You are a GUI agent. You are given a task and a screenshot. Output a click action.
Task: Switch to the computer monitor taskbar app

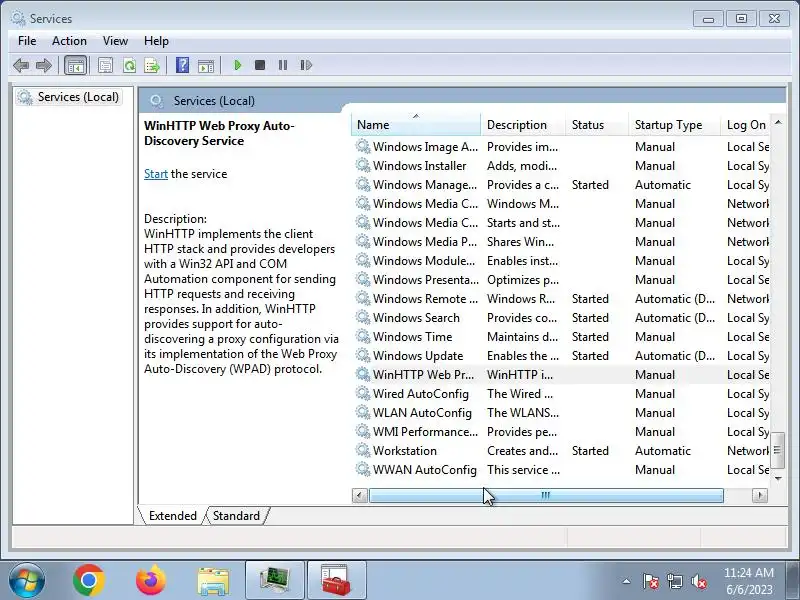click(275, 581)
